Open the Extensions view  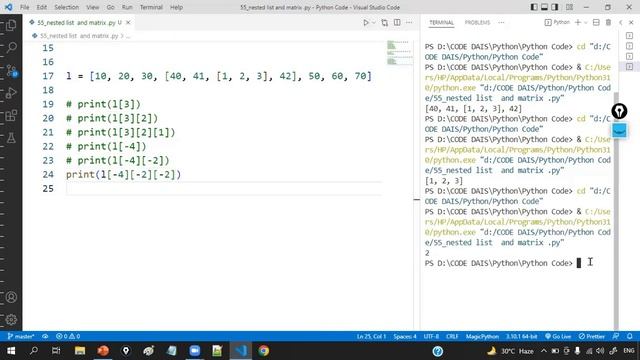(11, 116)
